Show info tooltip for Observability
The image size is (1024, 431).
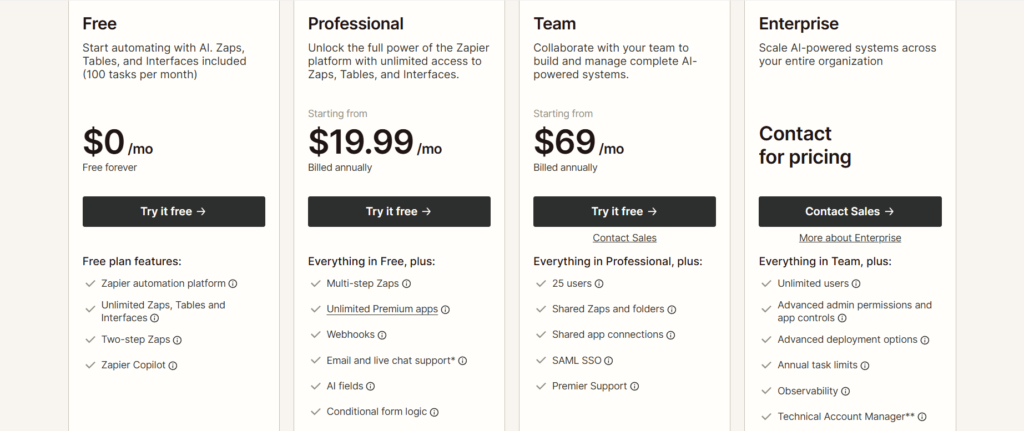[846, 391]
